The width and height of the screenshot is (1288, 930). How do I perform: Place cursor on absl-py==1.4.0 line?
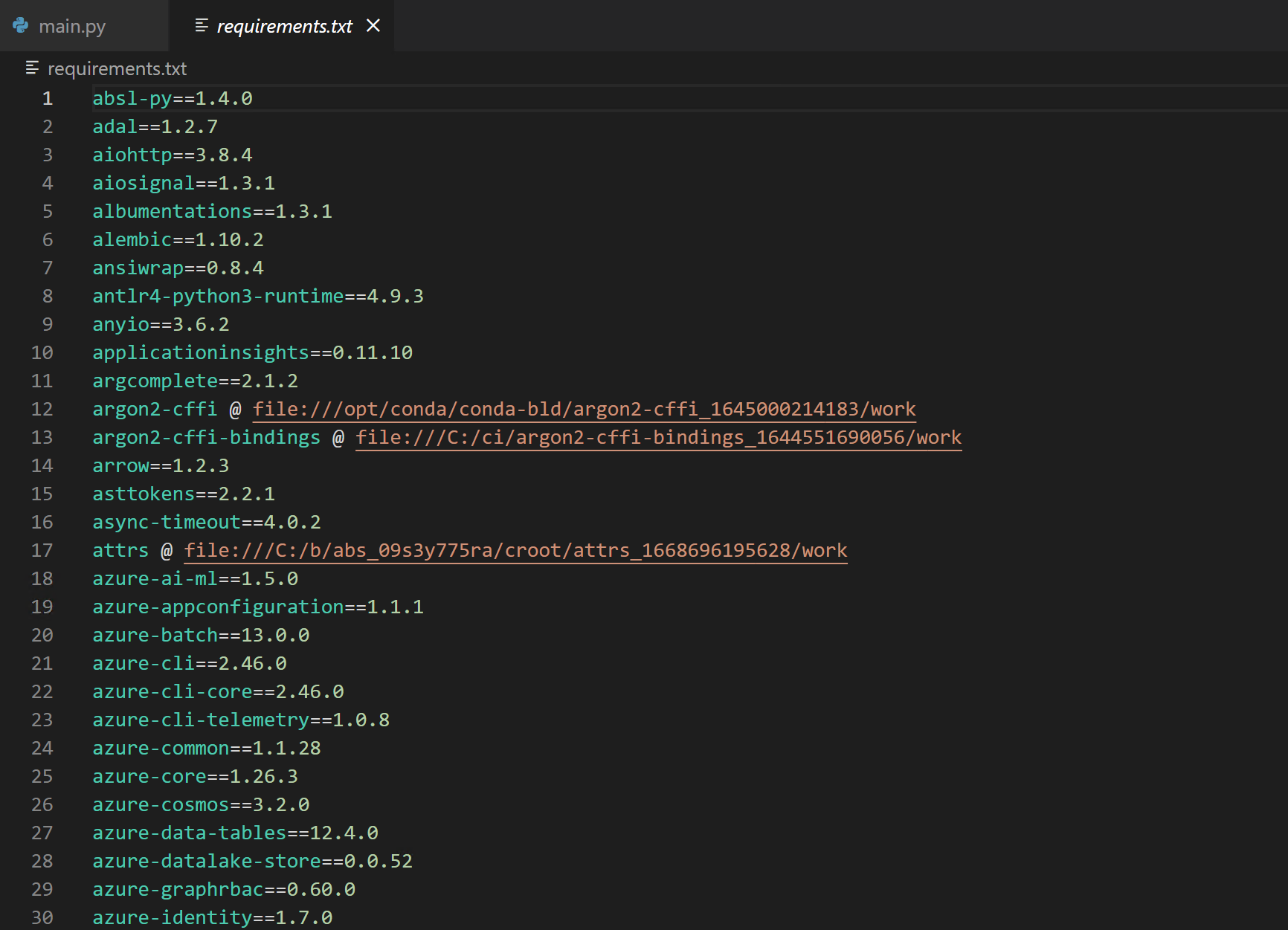point(173,98)
